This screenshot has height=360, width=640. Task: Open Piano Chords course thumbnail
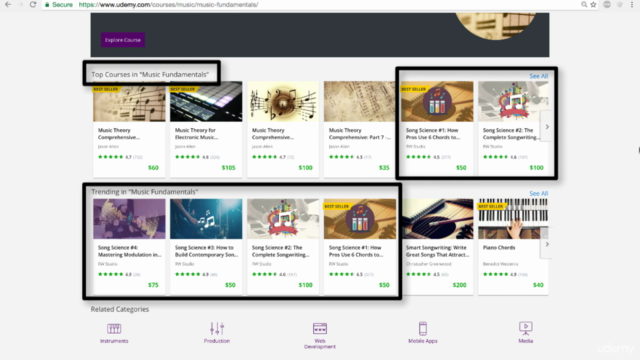(x=513, y=219)
